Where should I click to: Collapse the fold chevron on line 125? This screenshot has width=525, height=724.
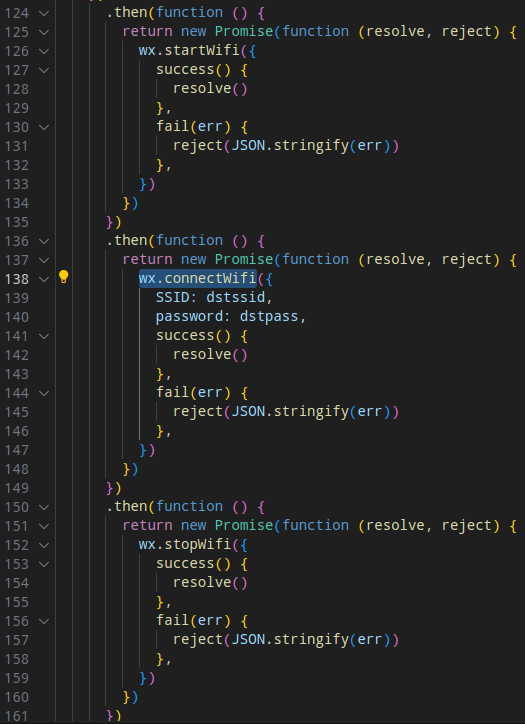tap(44, 32)
